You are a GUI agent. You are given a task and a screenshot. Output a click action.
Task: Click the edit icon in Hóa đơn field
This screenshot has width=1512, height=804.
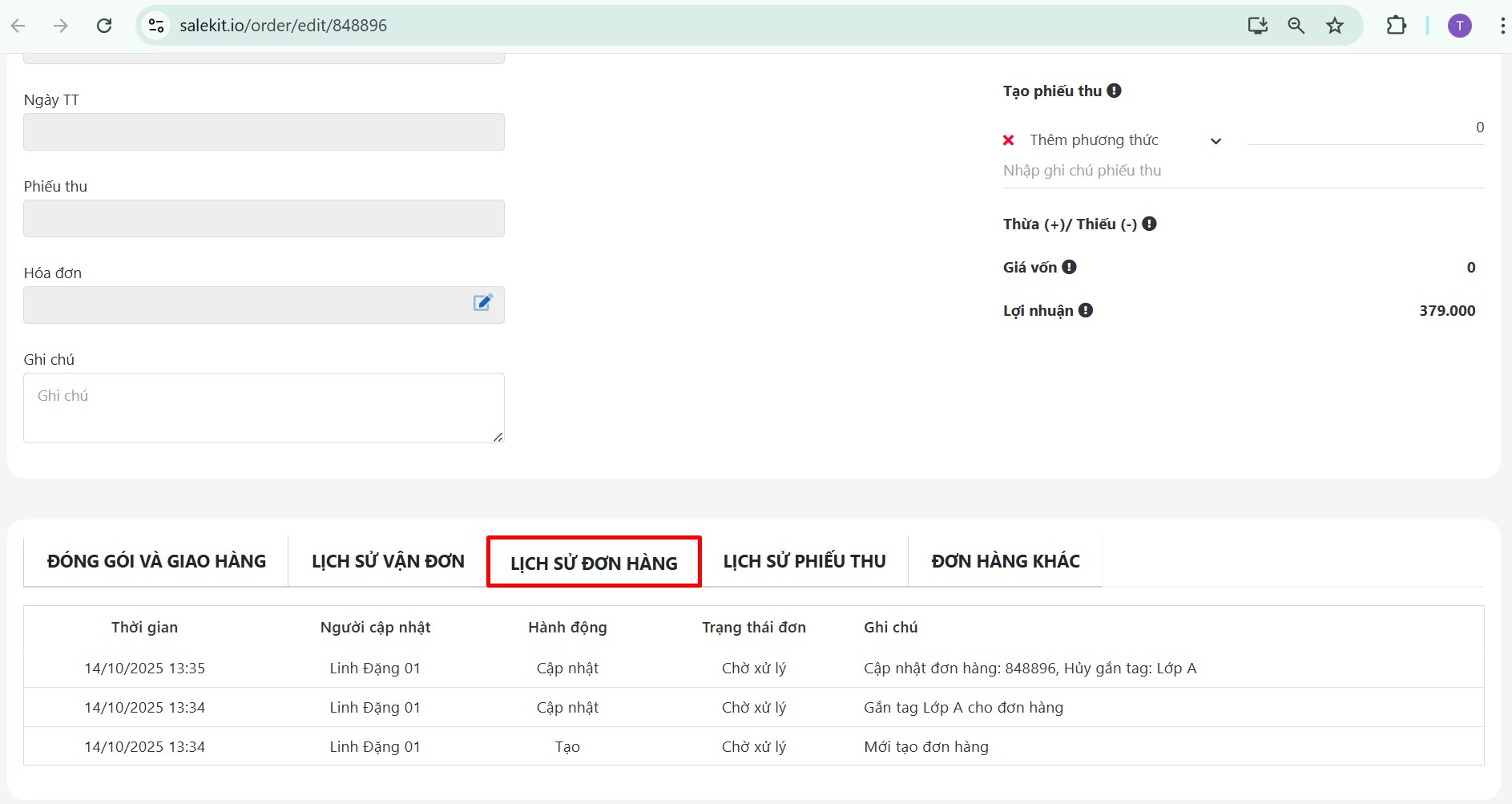(x=482, y=303)
